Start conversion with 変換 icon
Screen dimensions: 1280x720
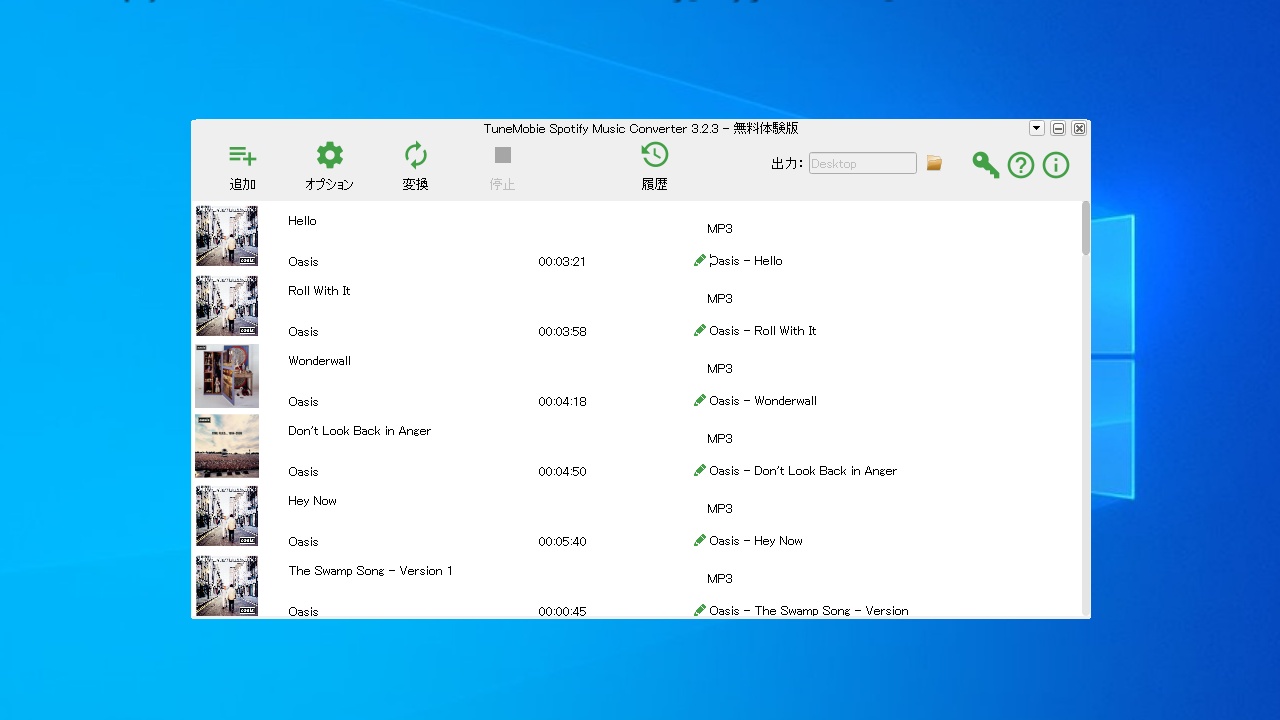(x=415, y=155)
